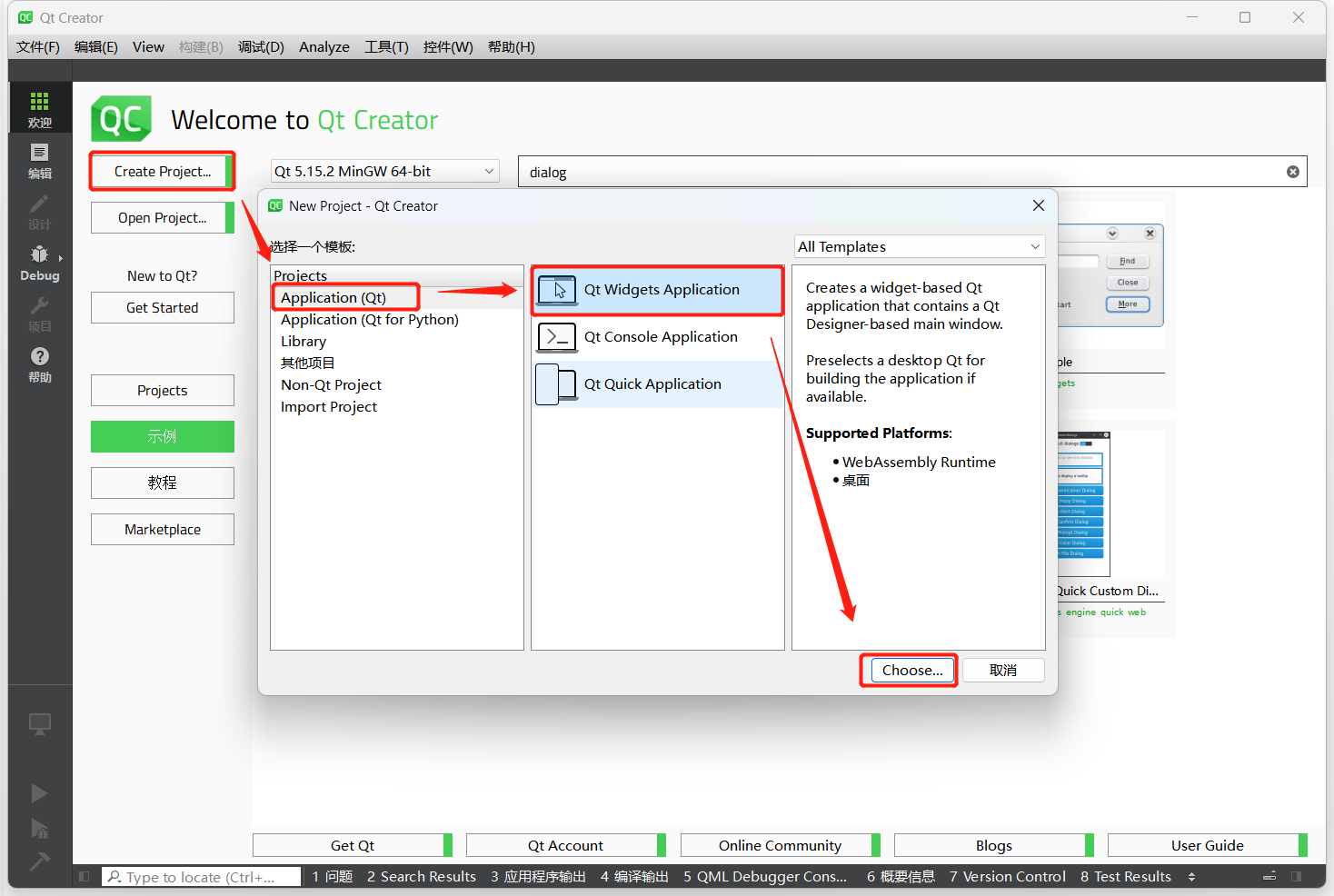Open the View menu
1334x896 pixels.
(x=148, y=47)
